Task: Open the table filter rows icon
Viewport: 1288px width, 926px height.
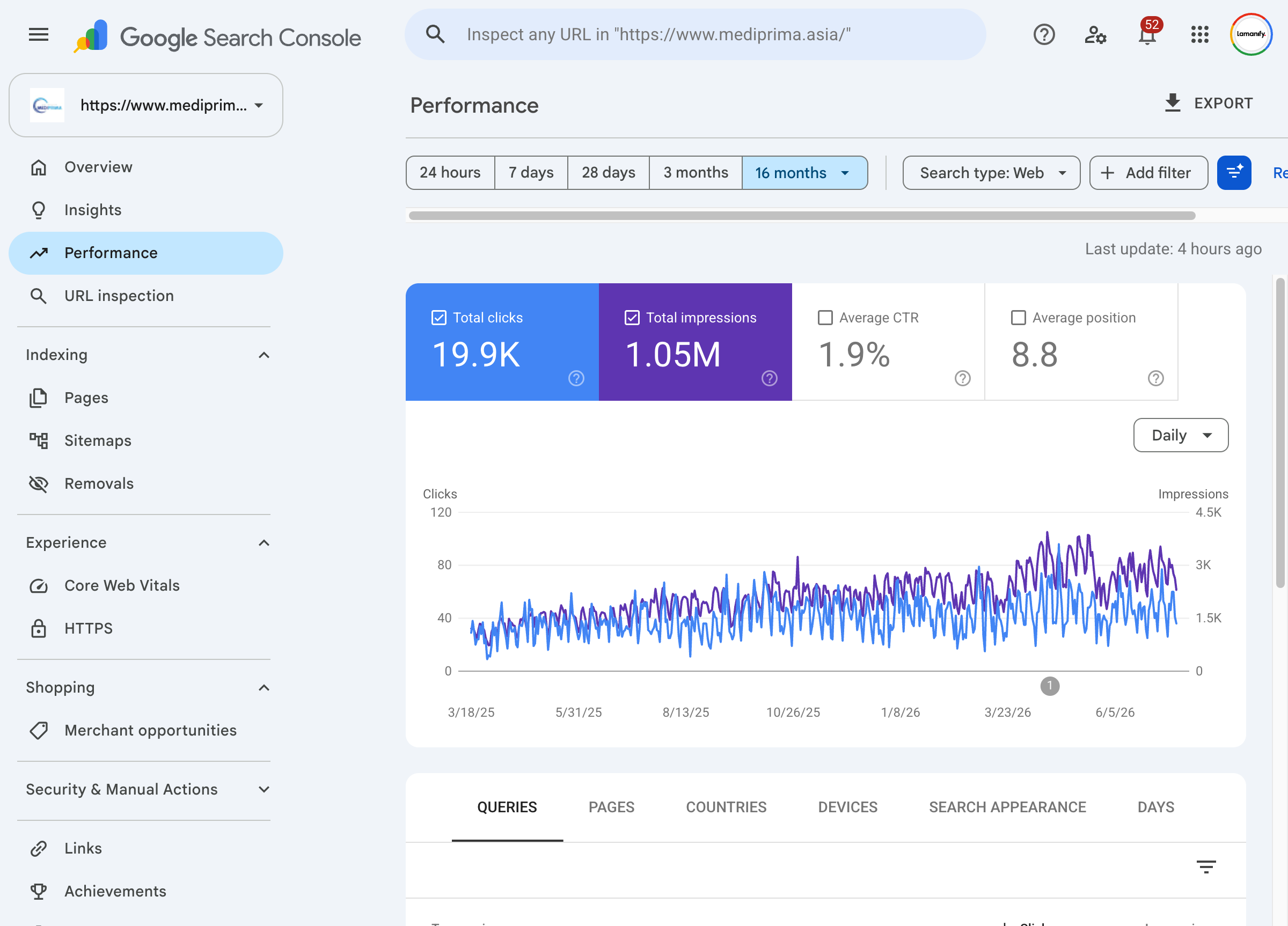Action: point(1206,866)
